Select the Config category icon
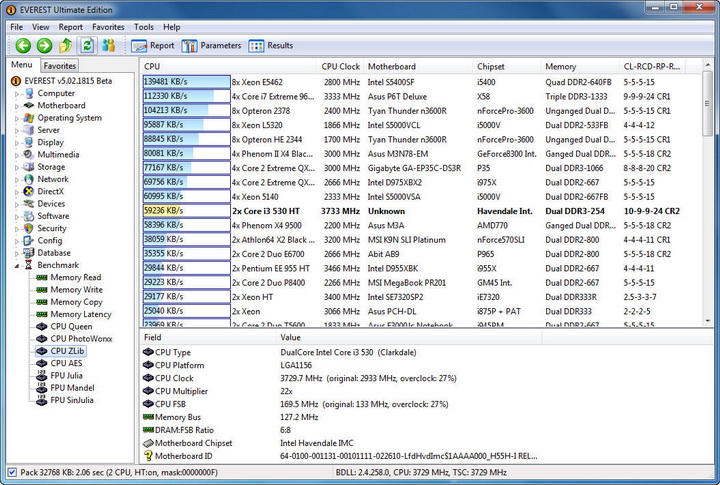 (29, 240)
